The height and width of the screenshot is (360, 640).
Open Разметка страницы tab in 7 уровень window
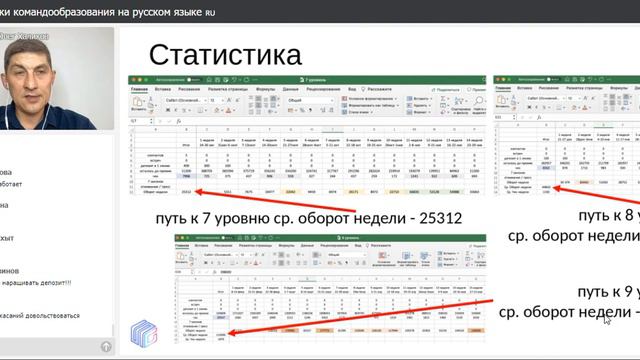click(228, 89)
